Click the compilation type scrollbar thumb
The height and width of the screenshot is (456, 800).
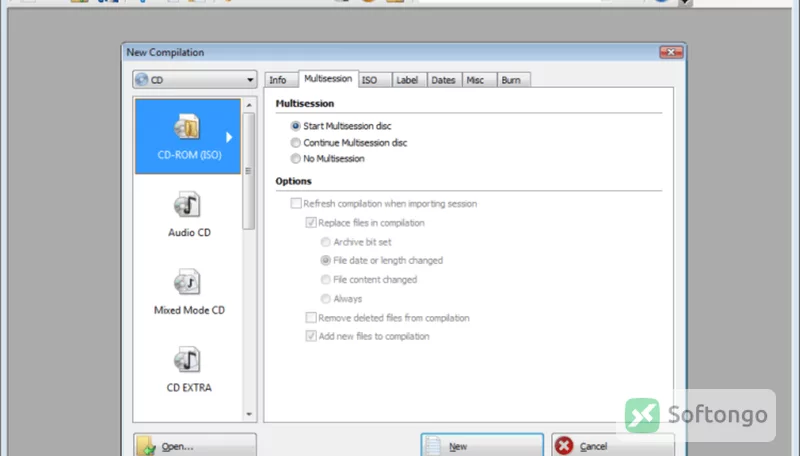tap(248, 171)
